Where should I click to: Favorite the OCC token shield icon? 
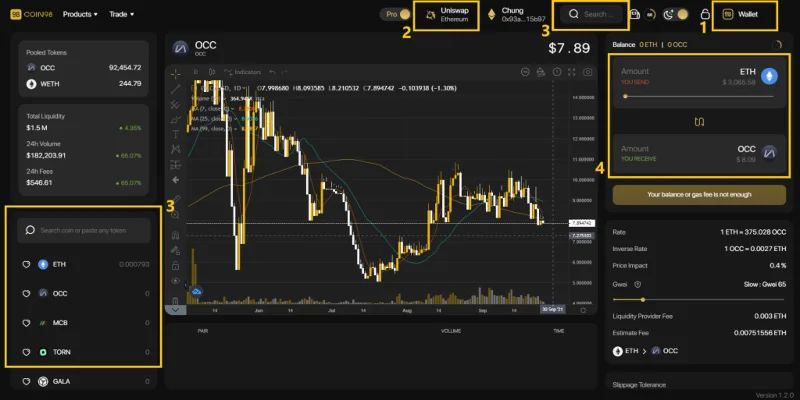(x=27, y=294)
